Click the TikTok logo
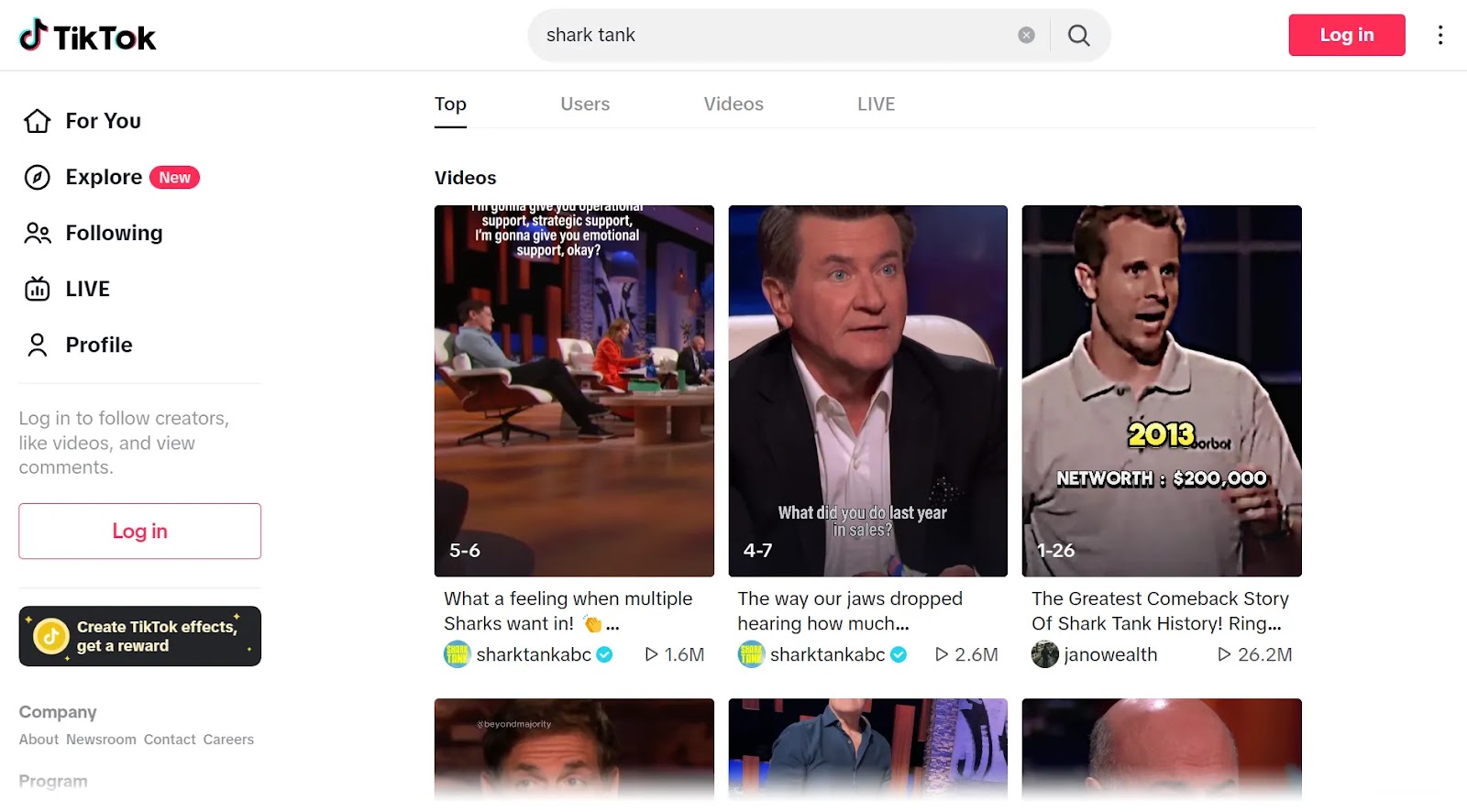This screenshot has height=812, width=1467. coord(88,36)
